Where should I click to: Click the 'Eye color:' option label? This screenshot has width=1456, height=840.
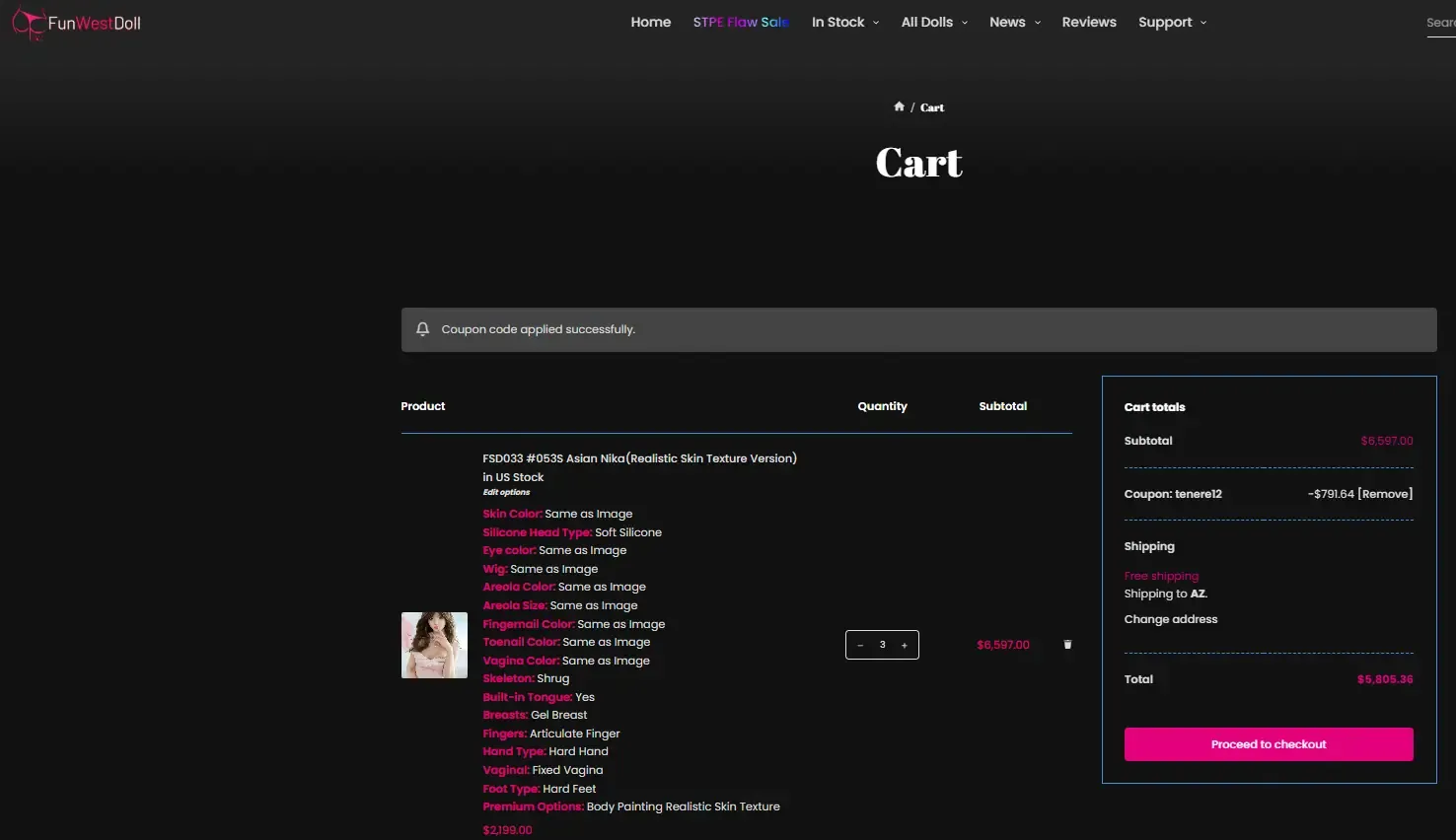point(509,550)
